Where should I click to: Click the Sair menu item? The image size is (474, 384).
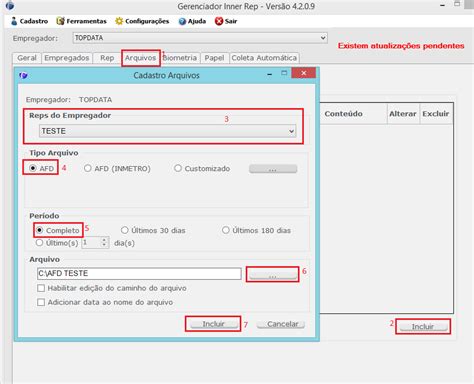click(x=226, y=21)
